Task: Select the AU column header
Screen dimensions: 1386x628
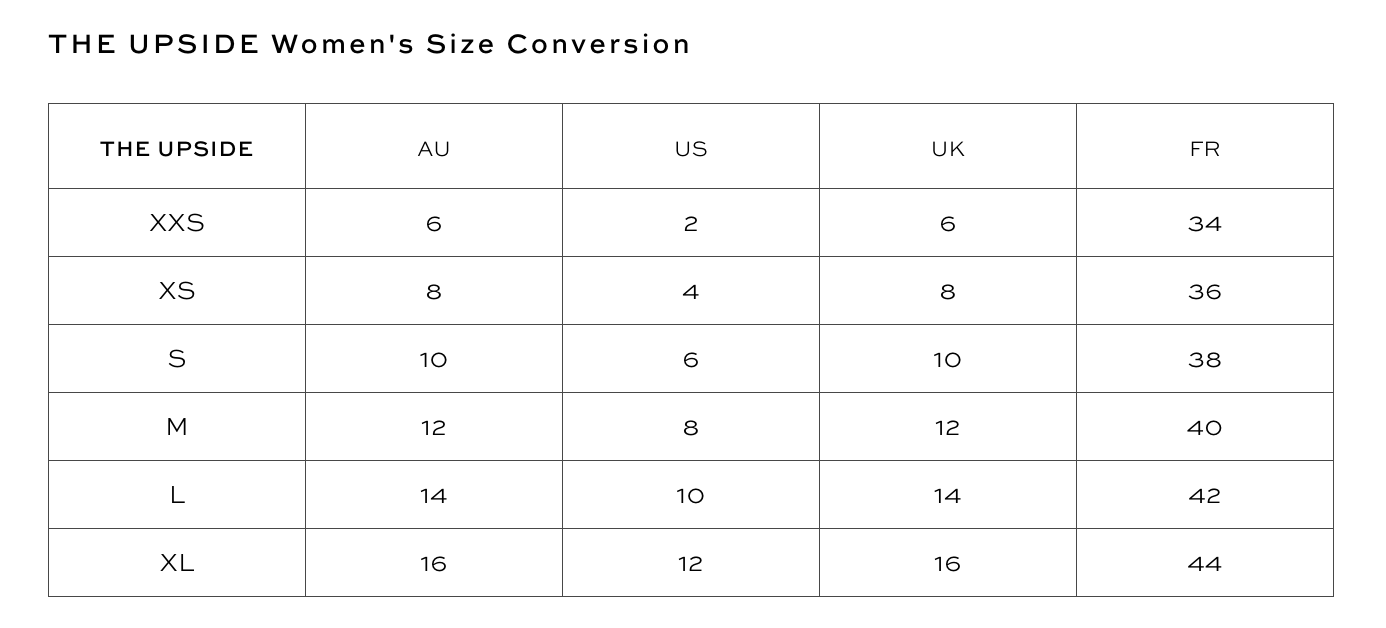Action: tap(434, 149)
